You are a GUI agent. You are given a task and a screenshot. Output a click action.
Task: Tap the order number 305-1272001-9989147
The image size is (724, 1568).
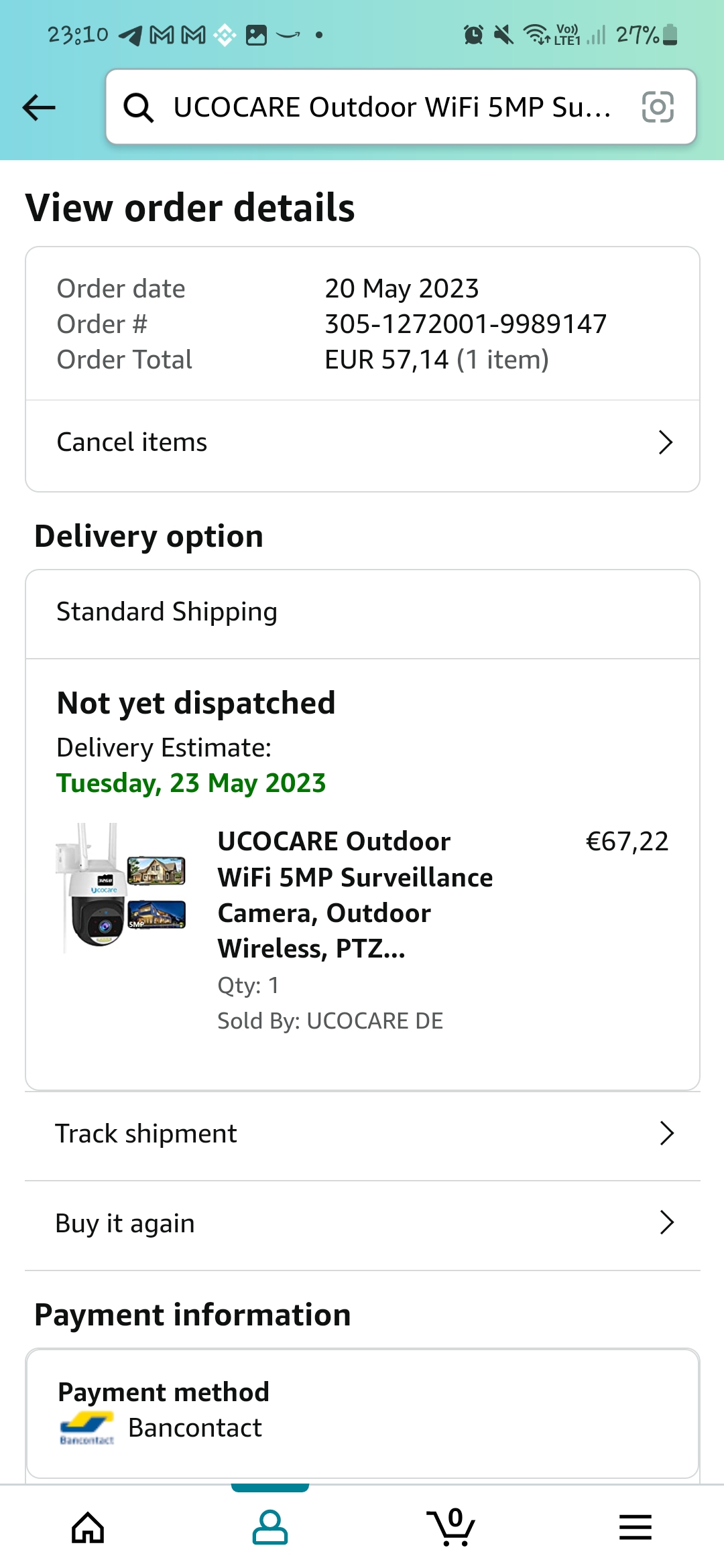pyautogui.click(x=466, y=324)
